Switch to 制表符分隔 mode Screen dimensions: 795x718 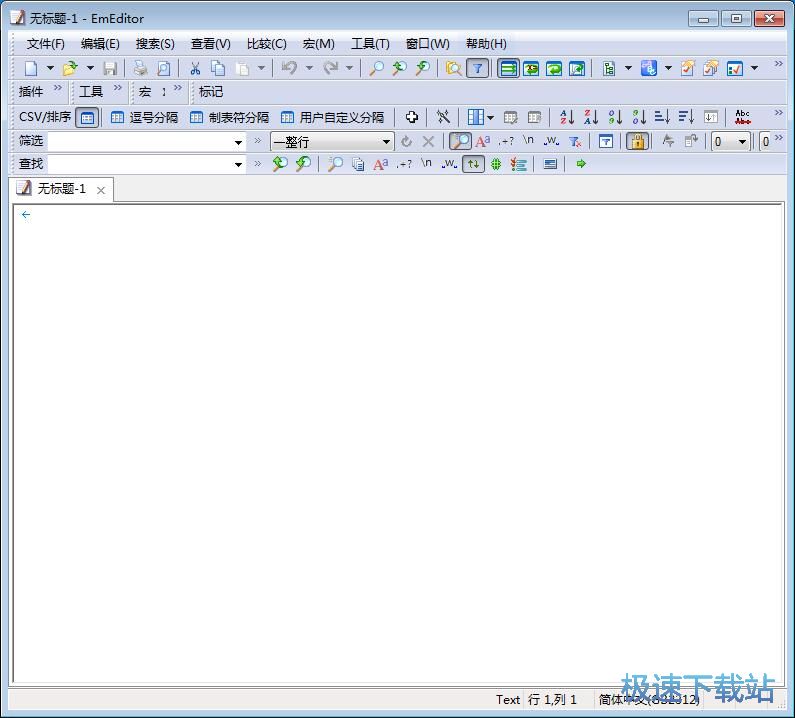tap(229, 118)
